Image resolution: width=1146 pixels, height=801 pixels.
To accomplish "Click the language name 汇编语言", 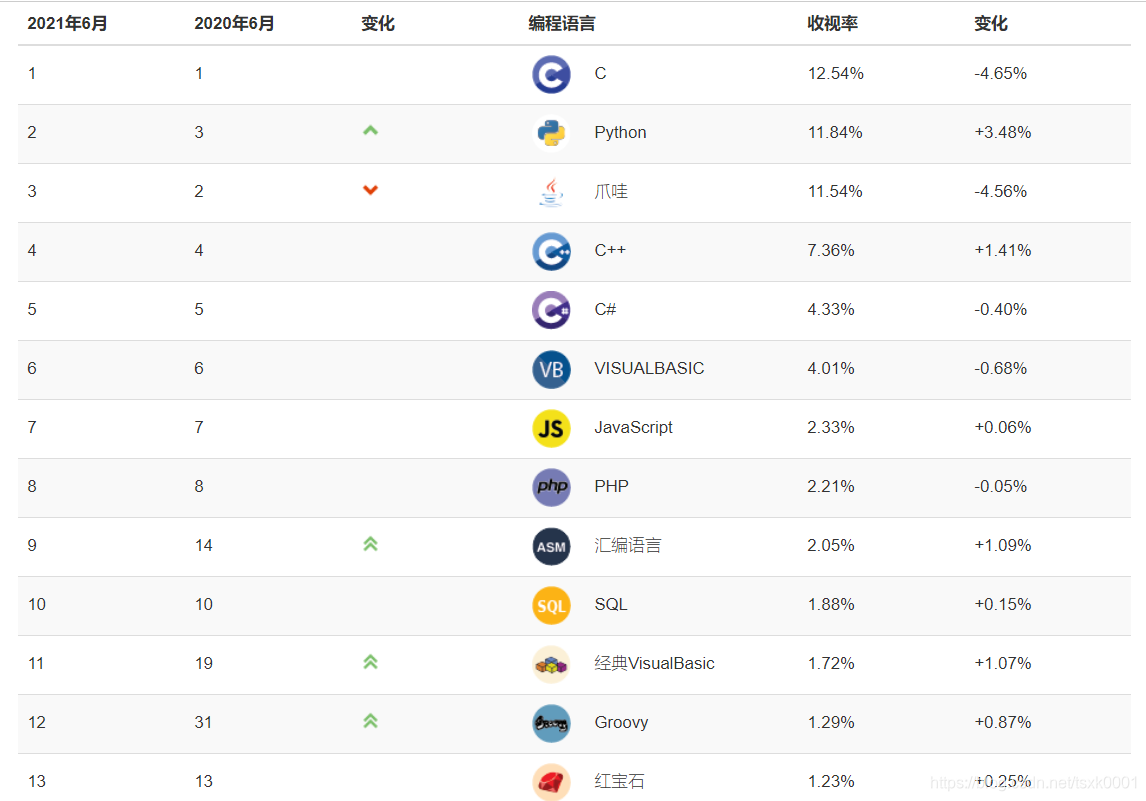I will [x=628, y=545].
